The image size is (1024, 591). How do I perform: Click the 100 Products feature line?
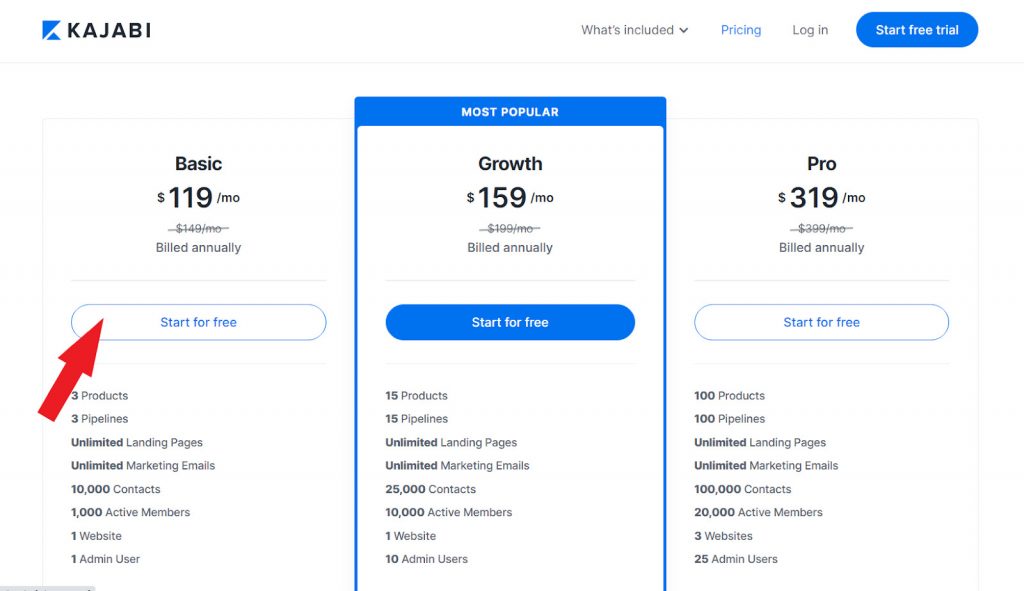click(x=729, y=396)
